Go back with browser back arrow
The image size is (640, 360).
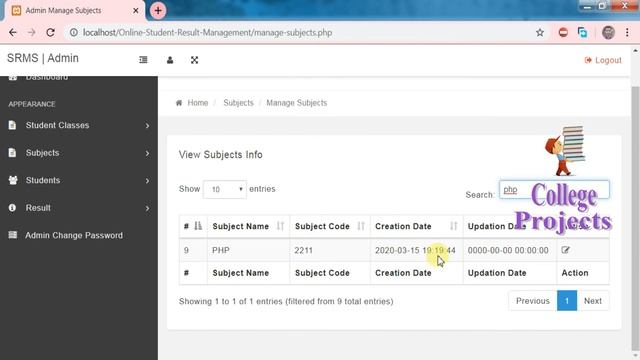tap(13, 32)
